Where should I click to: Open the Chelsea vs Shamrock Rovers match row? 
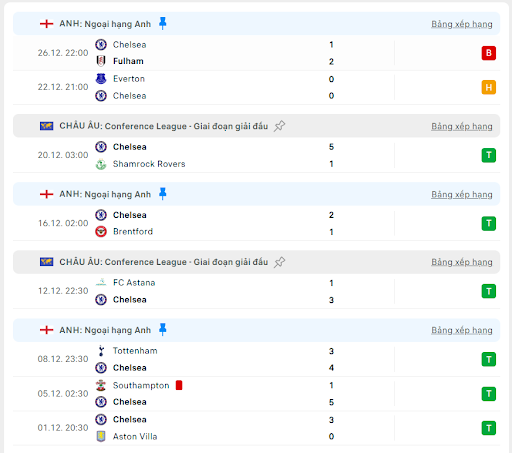(256, 155)
